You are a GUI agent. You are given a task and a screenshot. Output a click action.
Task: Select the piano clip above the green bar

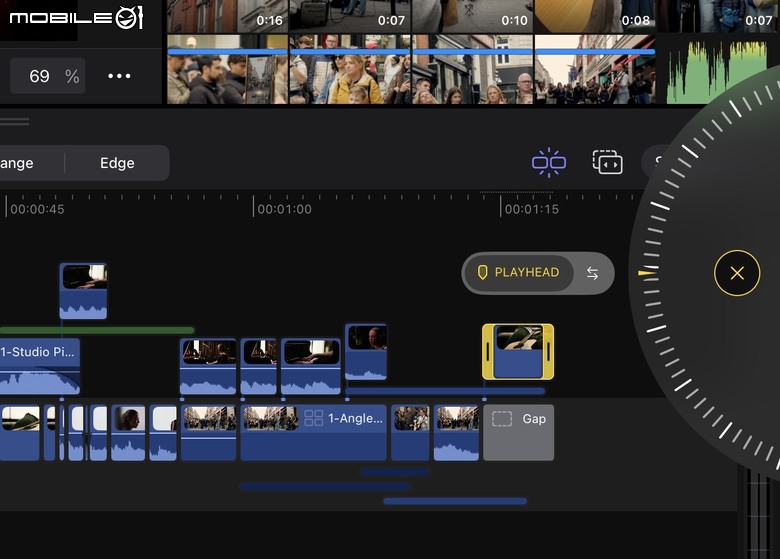click(x=83, y=291)
